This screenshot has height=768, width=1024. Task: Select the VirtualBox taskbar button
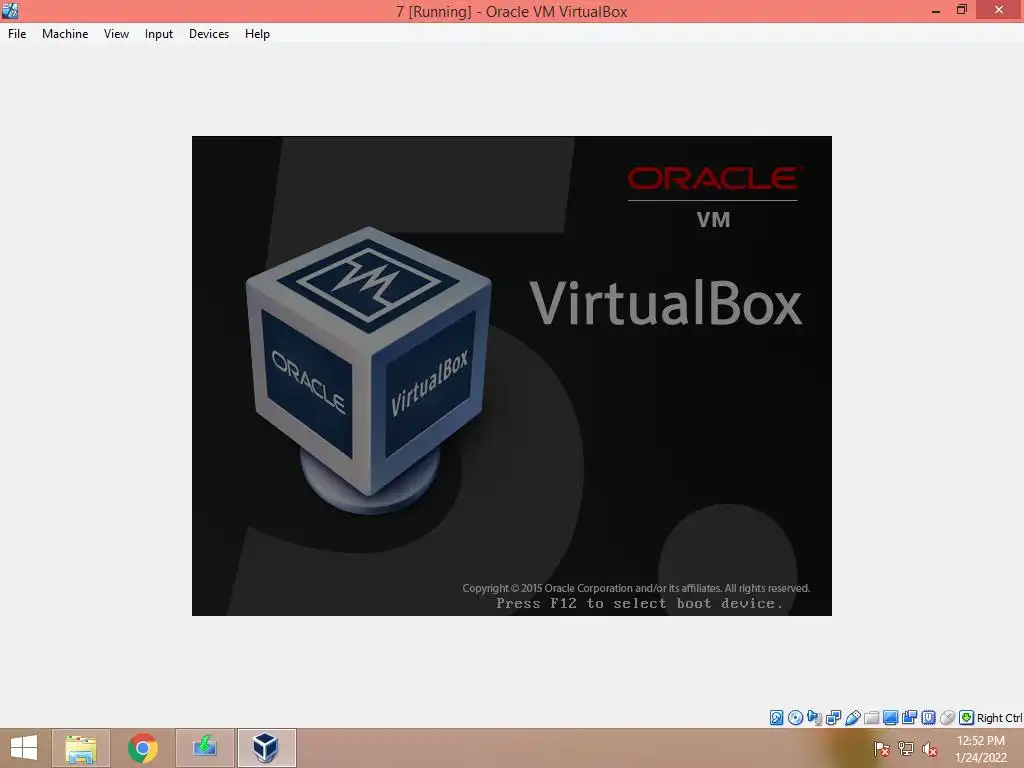click(x=266, y=748)
